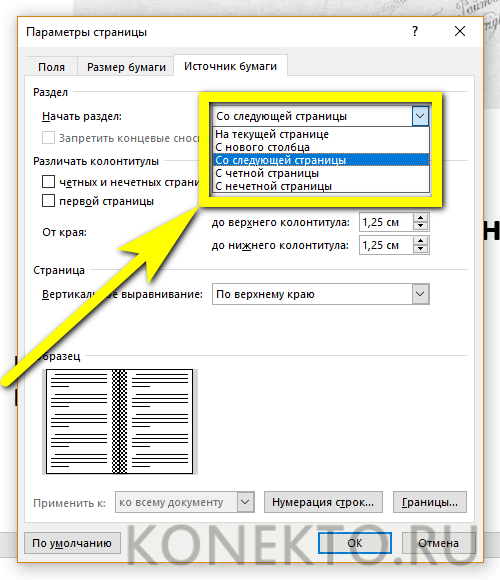Switch to the Размер бумаги tab

[x=126, y=67]
